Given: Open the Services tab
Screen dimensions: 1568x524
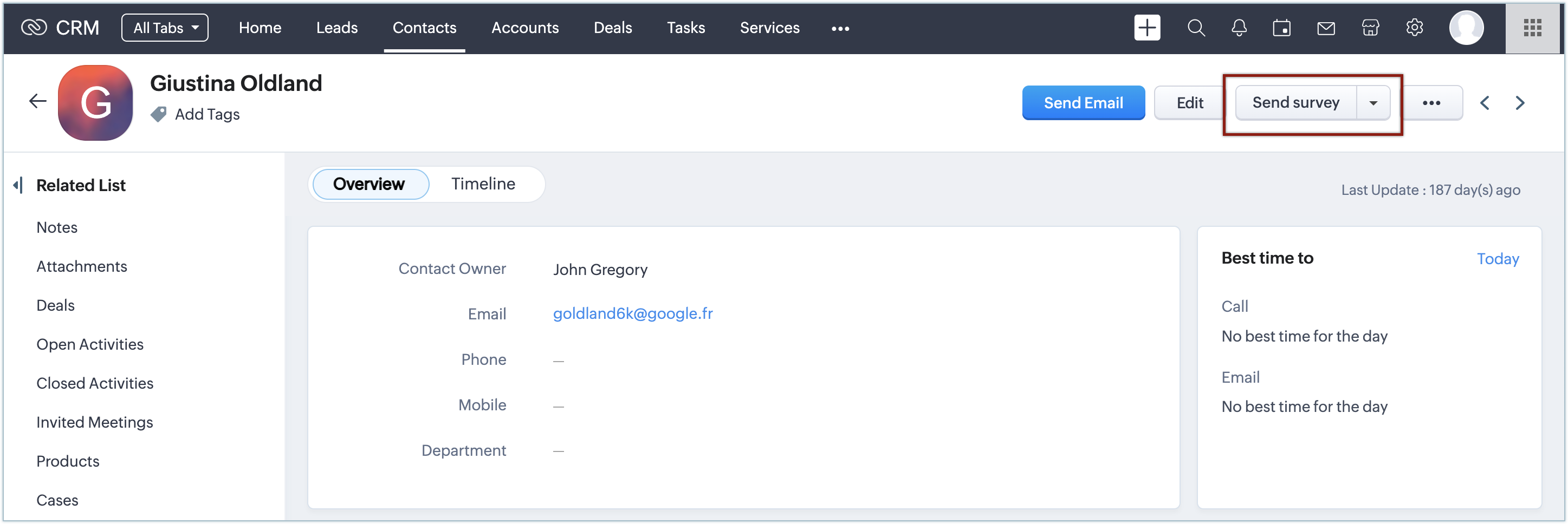Looking at the screenshot, I should tap(769, 28).
